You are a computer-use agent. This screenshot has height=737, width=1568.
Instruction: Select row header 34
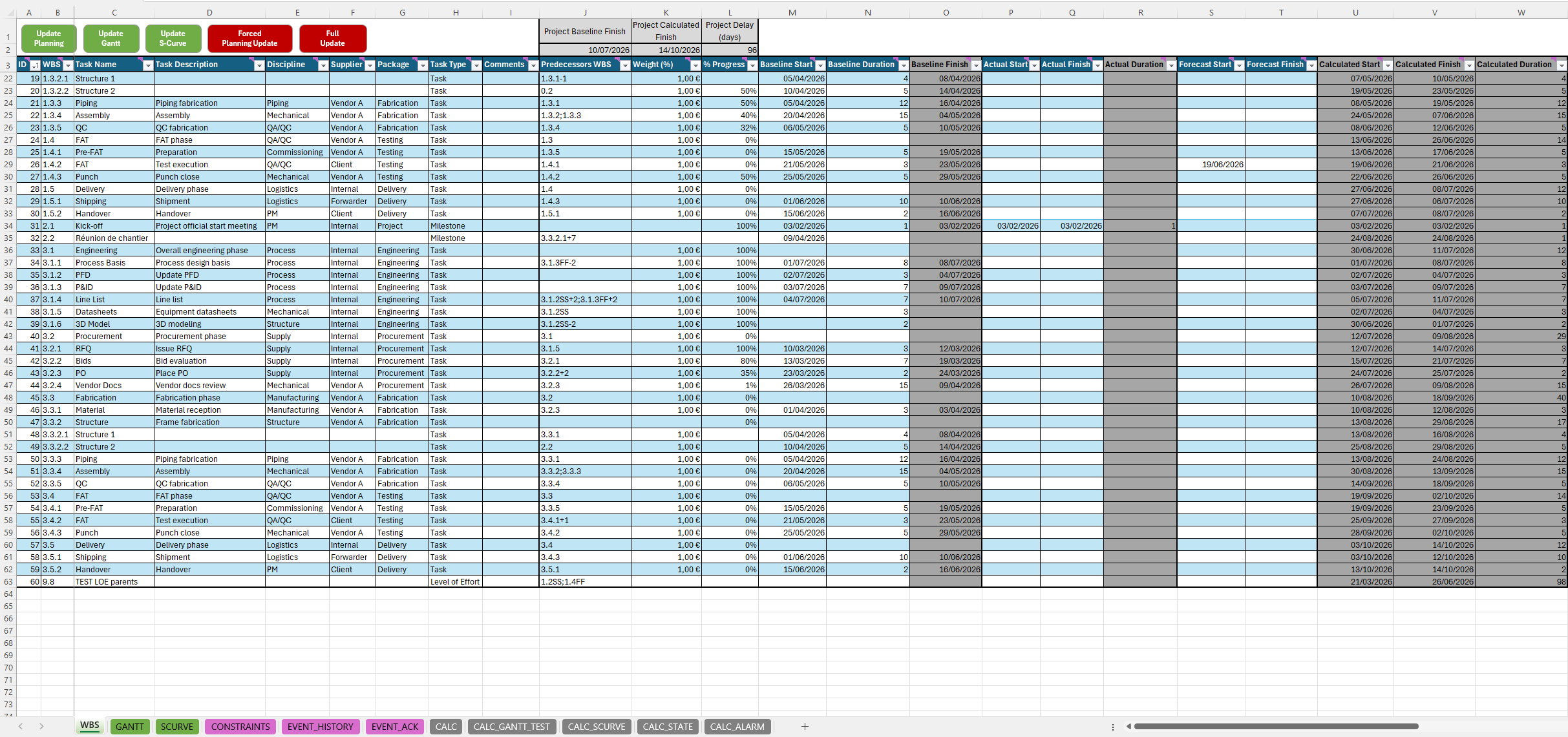pos(8,226)
